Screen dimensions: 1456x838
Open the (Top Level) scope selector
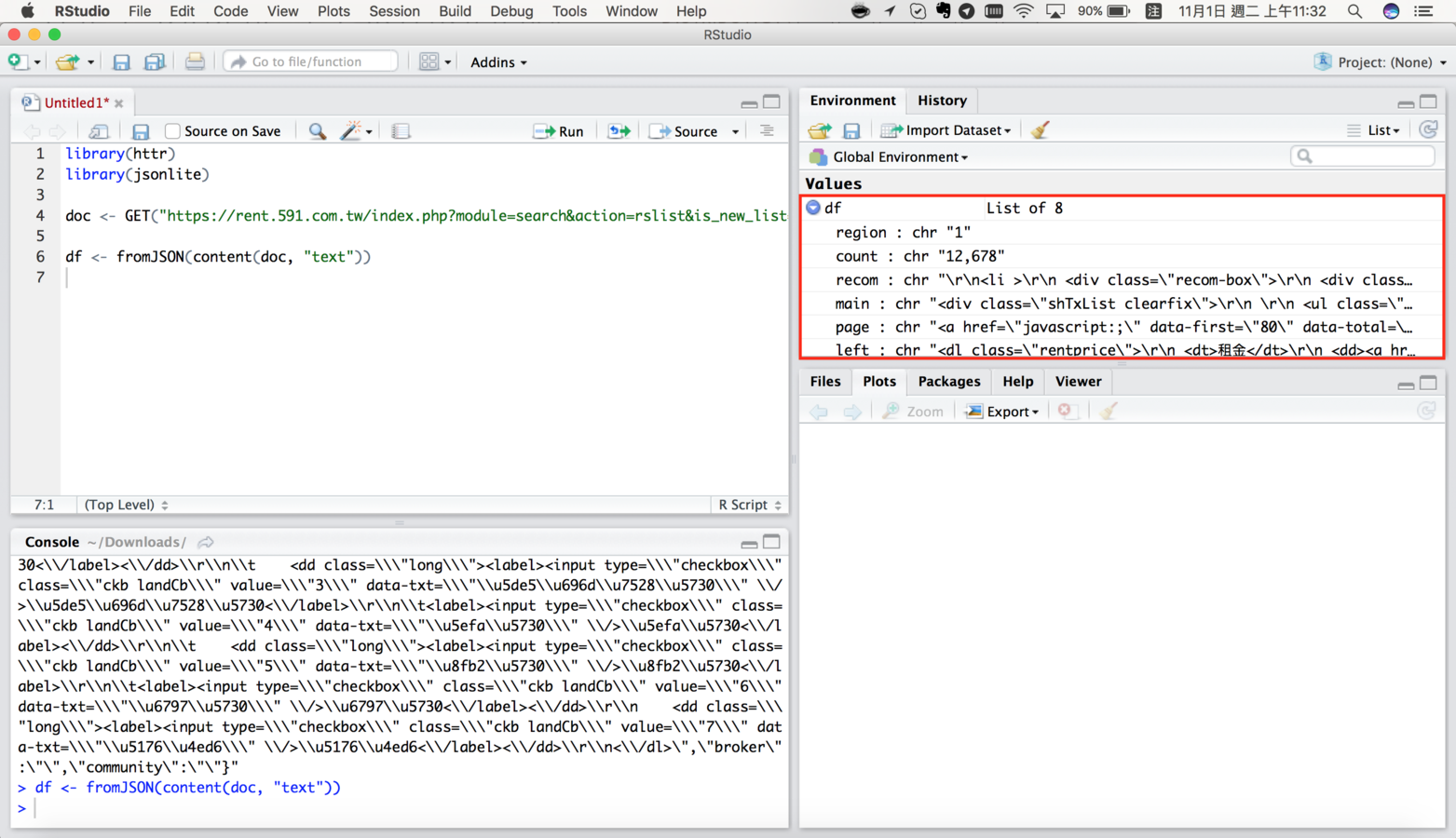pos(126,505)
